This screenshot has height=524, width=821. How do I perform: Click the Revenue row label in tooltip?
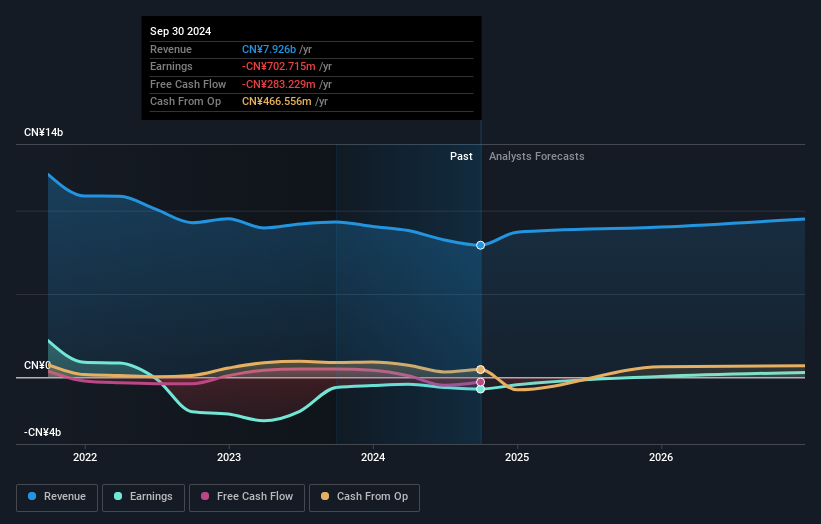(x=171, y=49)
